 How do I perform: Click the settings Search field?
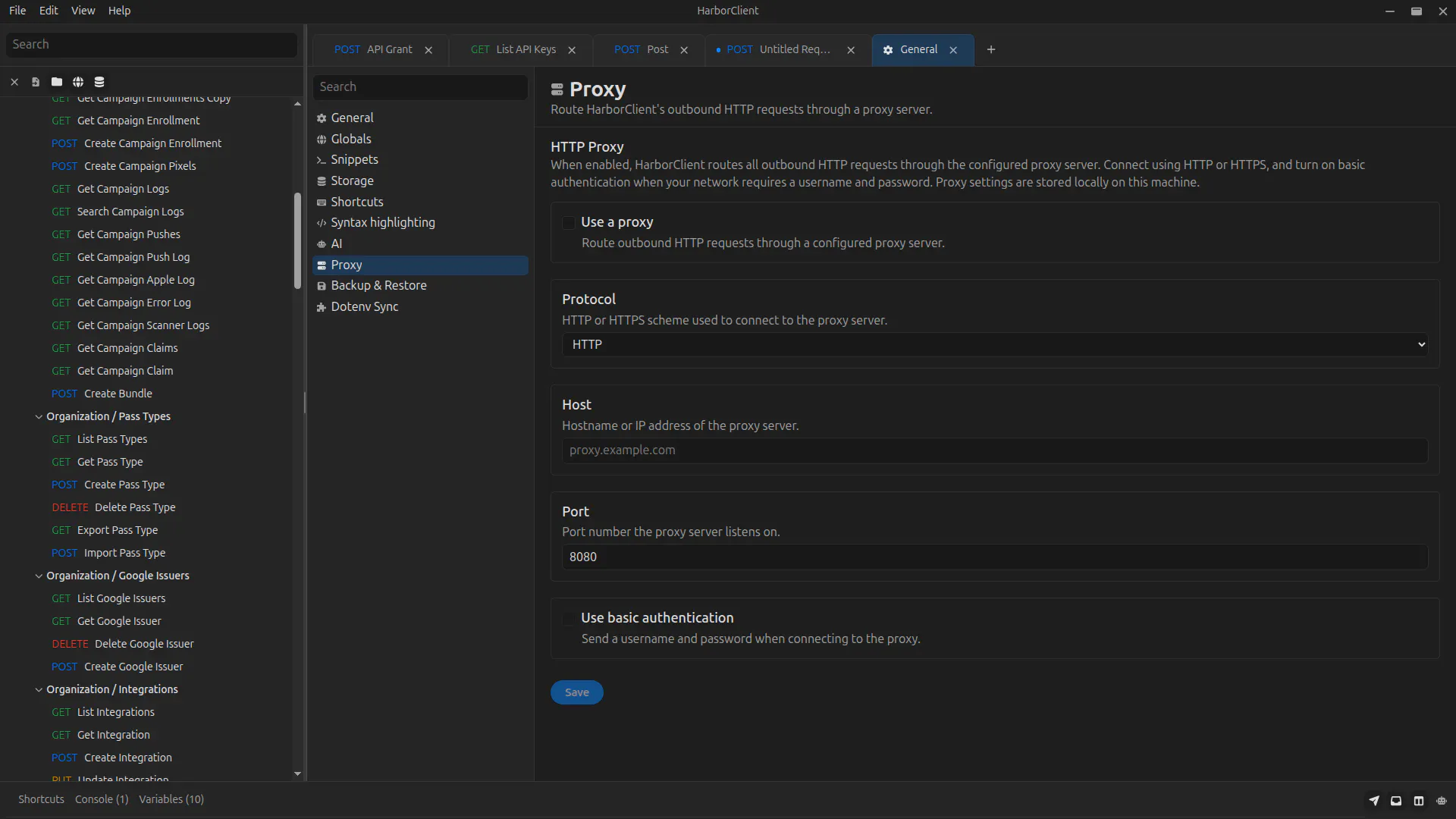click(x=420, y=87)
